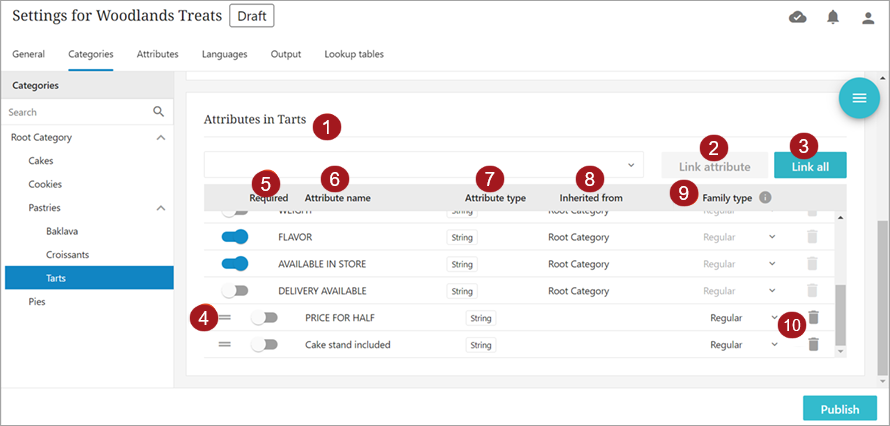Click the Publish button
The image size is (890, 426).
tap(839, 409)
